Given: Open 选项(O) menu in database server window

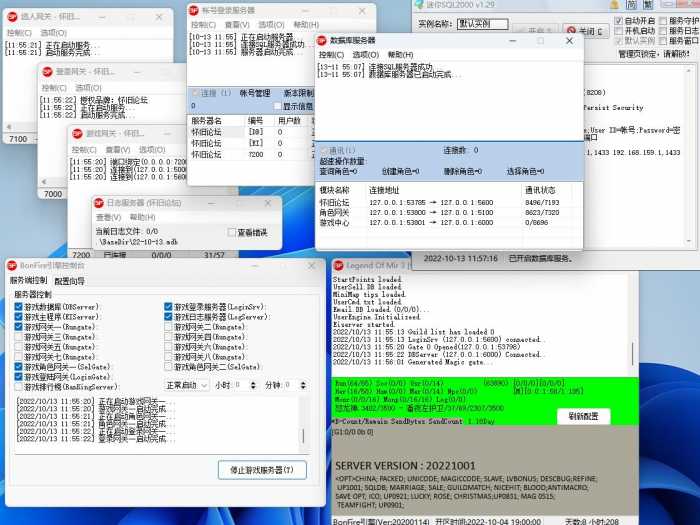Looking at the screenshot, I should [x=366, y=55].
